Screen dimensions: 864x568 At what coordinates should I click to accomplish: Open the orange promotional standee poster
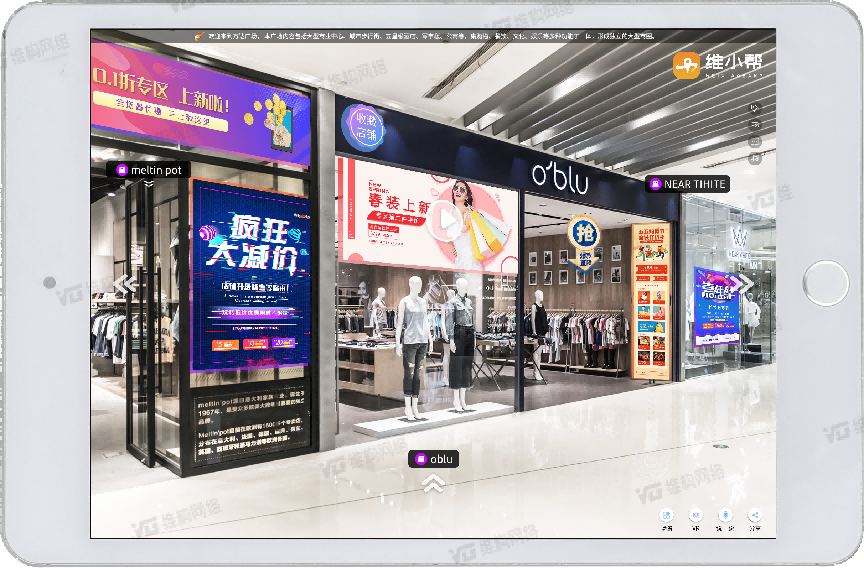point(651,302)
